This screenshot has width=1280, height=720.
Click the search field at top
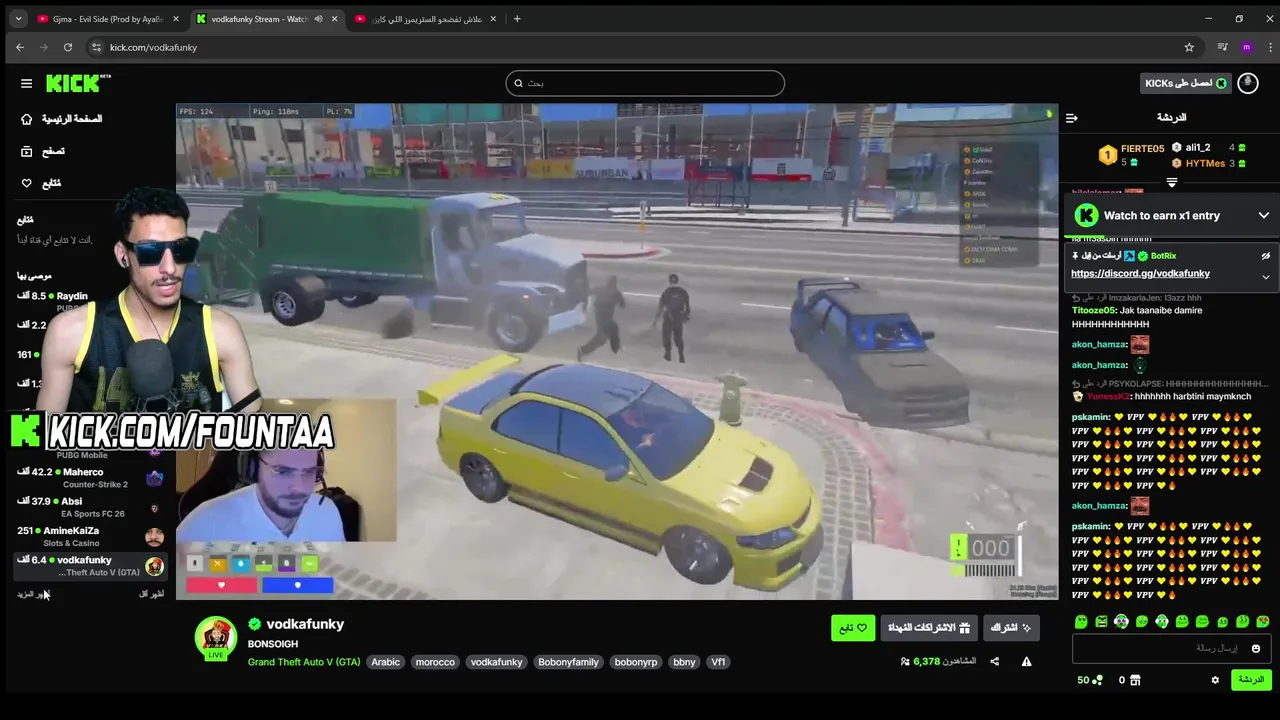tap(645, 83)
